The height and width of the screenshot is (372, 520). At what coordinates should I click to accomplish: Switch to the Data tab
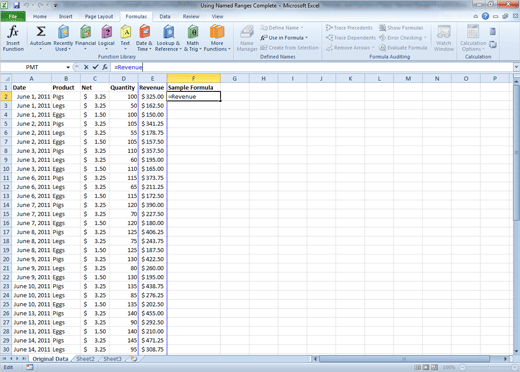click(165, 16)
